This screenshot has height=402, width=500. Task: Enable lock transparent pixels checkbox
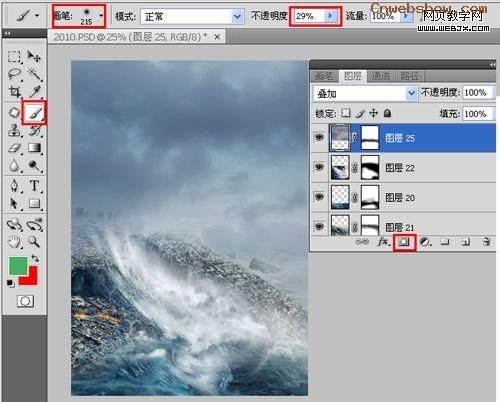346,113
